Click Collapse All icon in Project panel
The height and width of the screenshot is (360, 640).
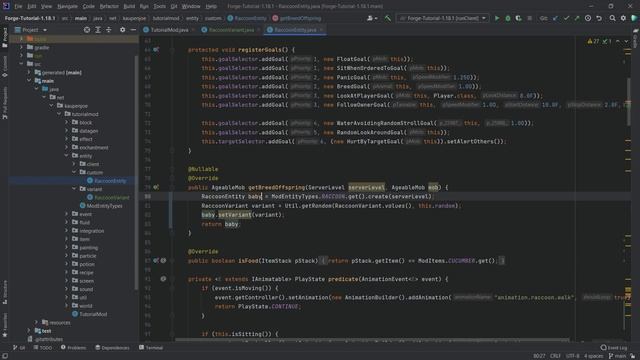[109, 30]
